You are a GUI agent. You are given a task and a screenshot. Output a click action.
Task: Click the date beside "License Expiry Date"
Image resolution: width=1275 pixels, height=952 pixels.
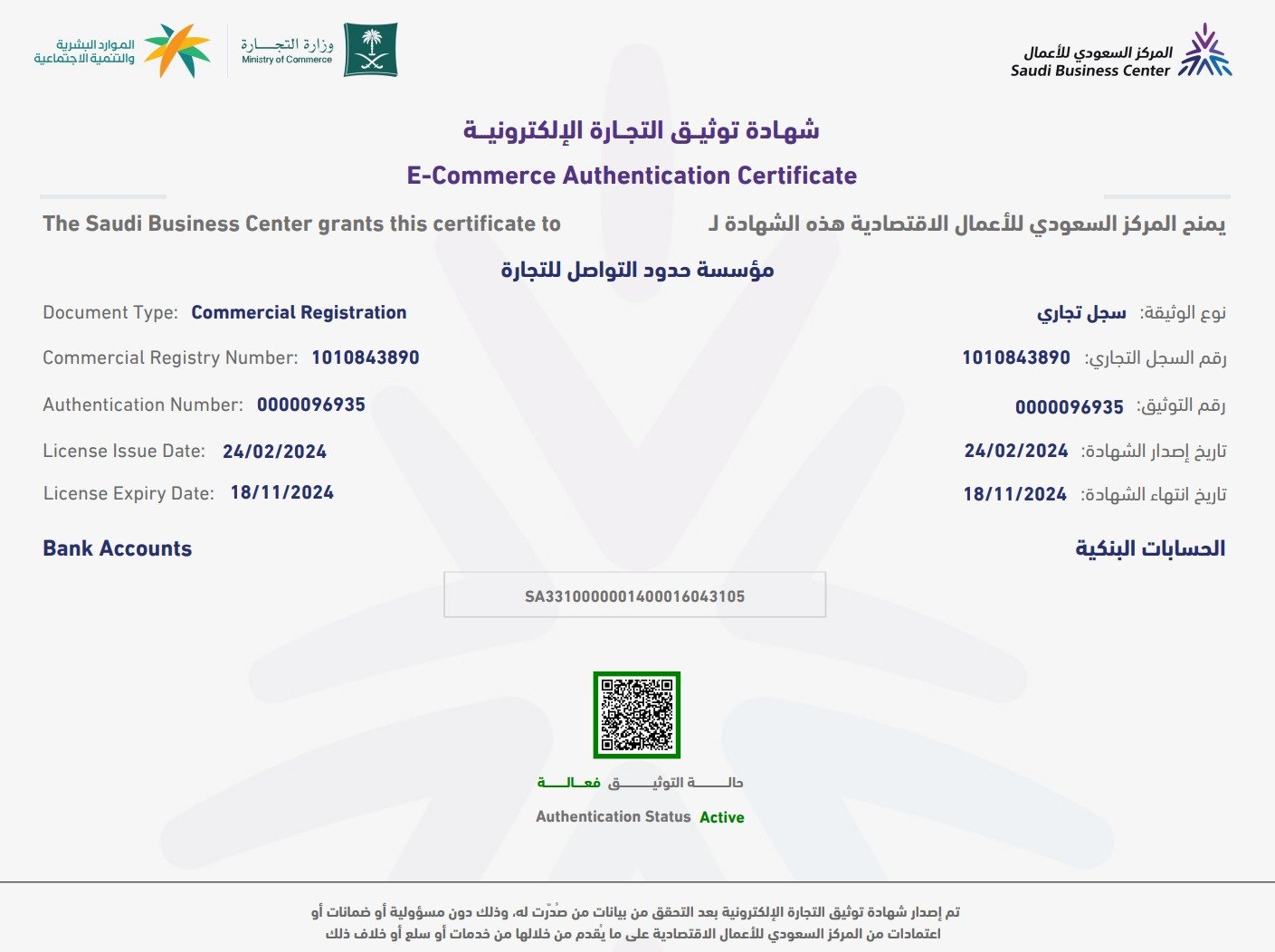pos(281,493)
